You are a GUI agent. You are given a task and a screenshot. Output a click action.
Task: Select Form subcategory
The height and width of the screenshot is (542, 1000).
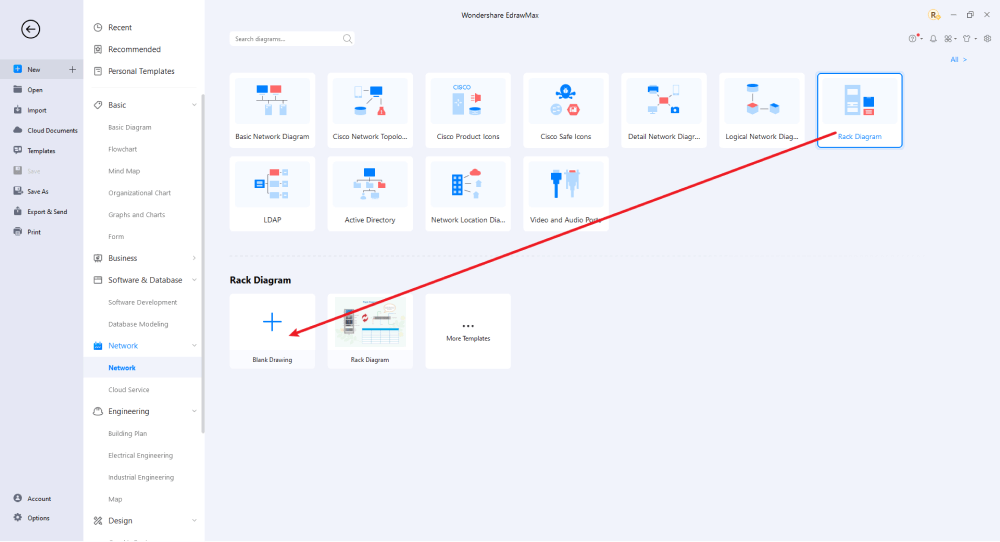click(x=115, y=237)
